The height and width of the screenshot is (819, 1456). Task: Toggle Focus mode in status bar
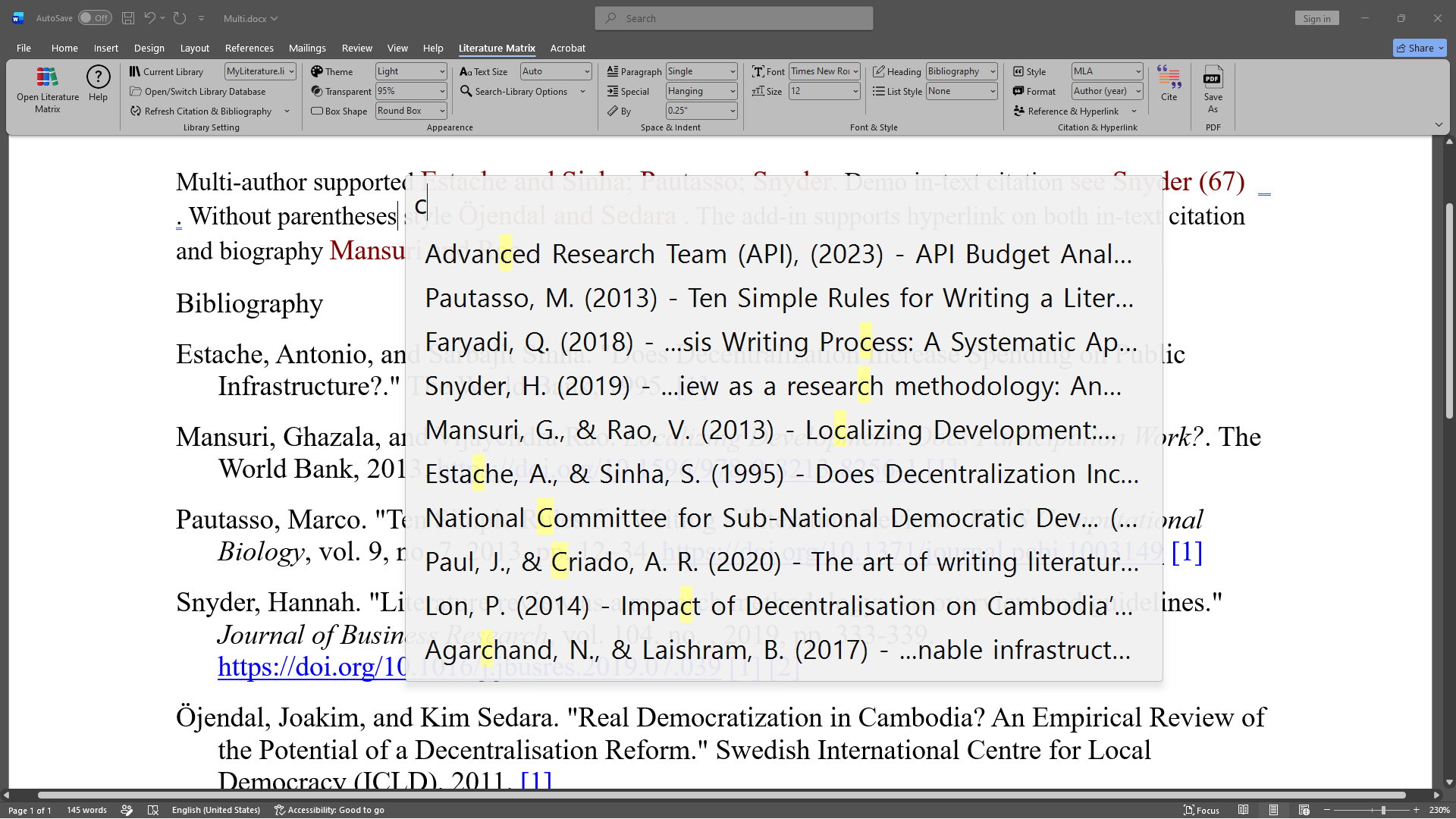pyautogui.click(x=1201, y=810)
